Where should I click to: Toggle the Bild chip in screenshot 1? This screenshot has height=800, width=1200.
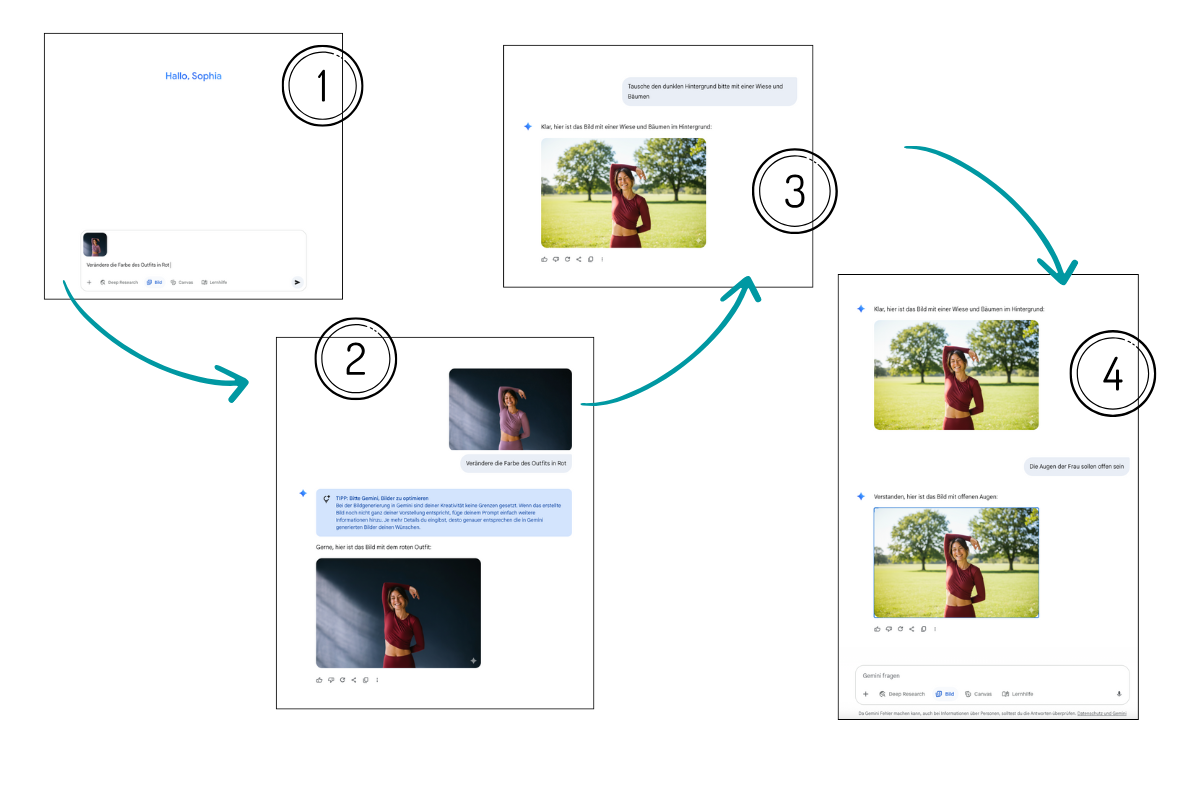(x=154, y=283)
